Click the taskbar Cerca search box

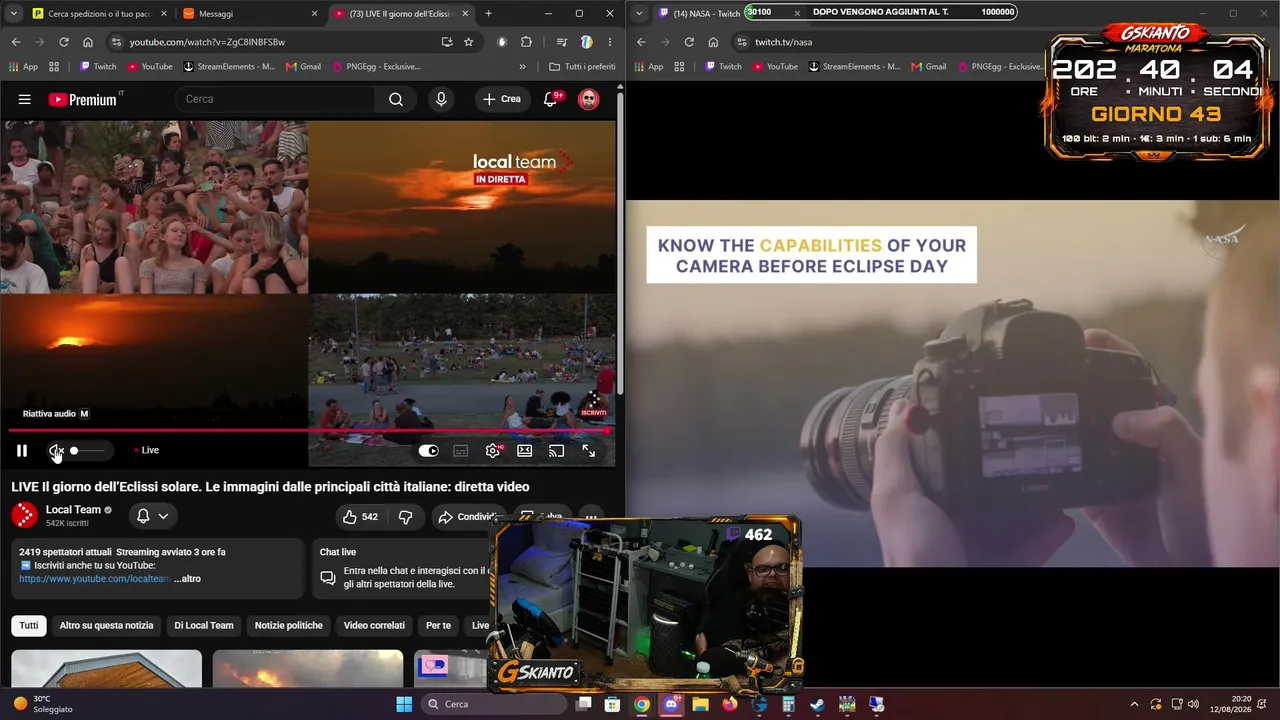coord(495,704)
